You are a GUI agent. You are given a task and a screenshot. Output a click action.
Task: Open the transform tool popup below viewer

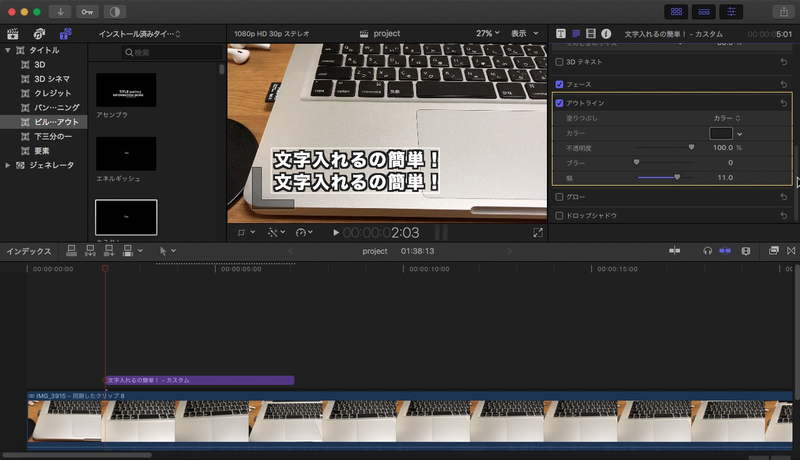click(245, 233)
